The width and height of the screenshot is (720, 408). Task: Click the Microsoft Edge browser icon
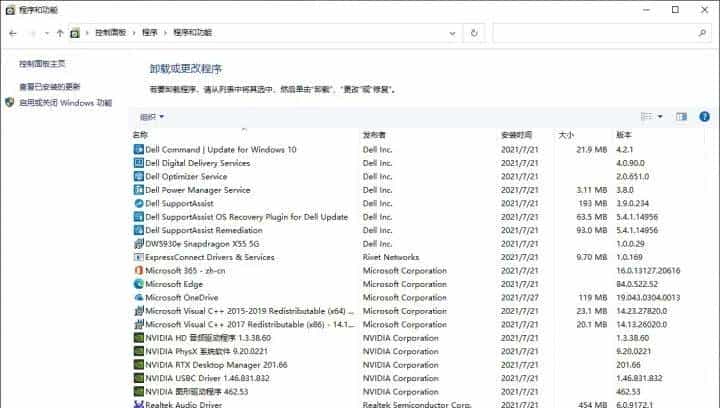click(x=139, y=284)
